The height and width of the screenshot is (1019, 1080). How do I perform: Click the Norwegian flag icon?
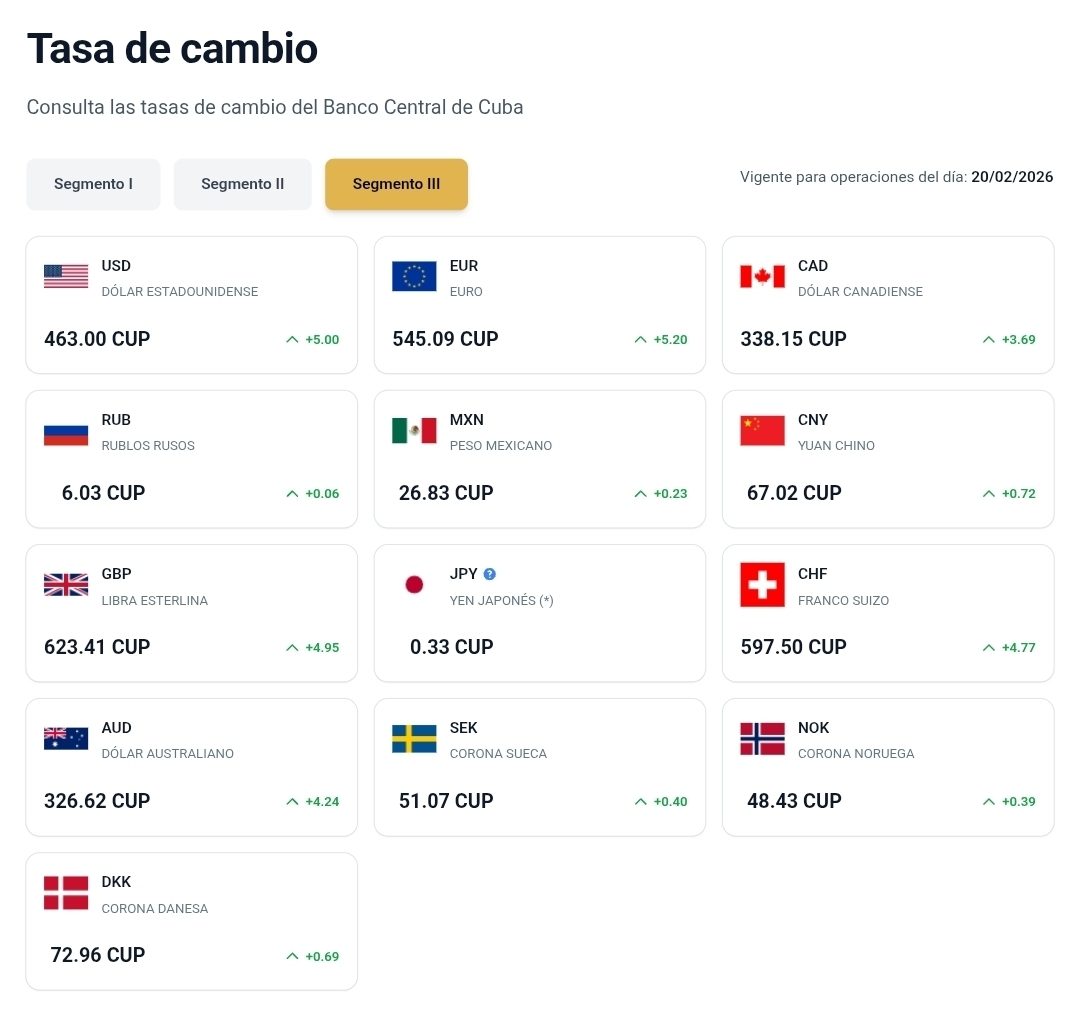762,739
